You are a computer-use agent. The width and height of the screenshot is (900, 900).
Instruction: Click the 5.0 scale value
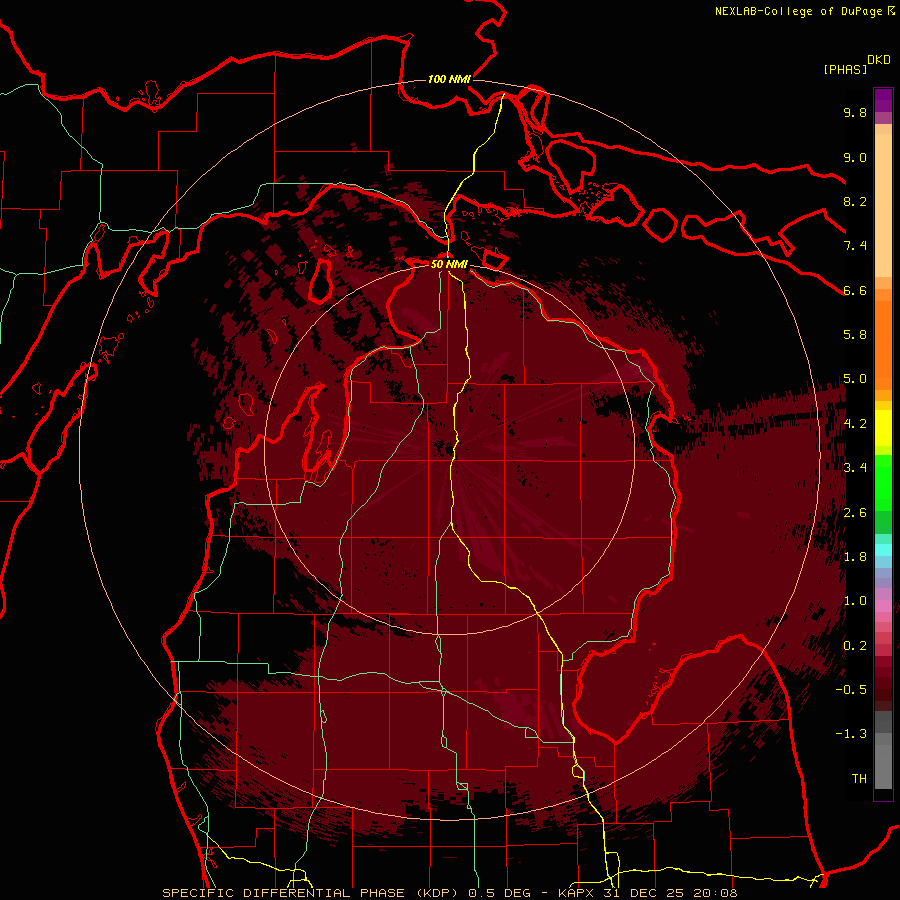(855, 379)
